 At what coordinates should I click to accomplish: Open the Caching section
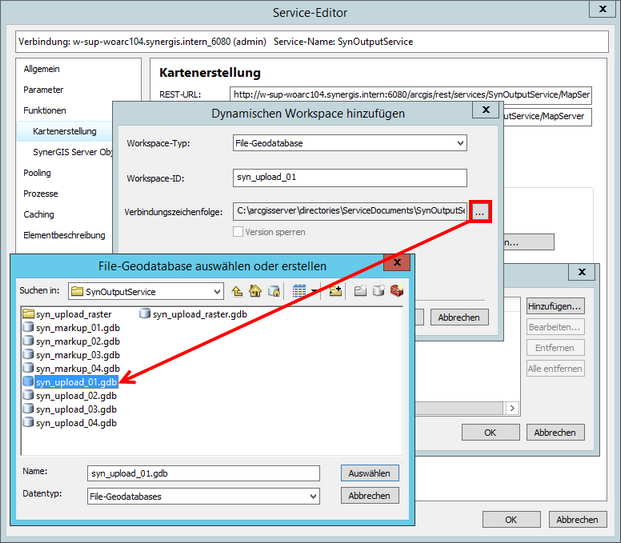[x=39, y=214]
